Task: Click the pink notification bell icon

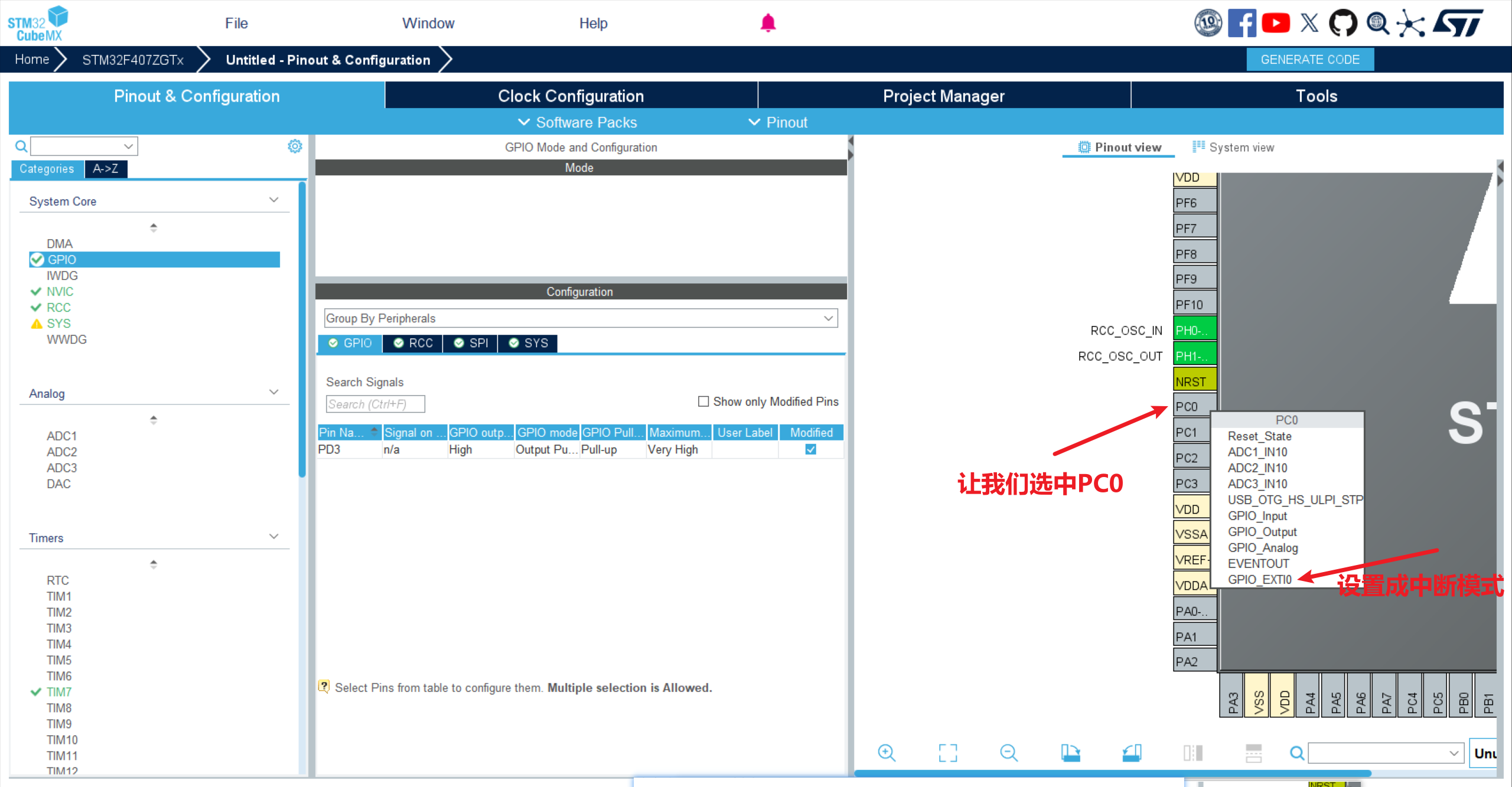Action: tap(768, 23)
